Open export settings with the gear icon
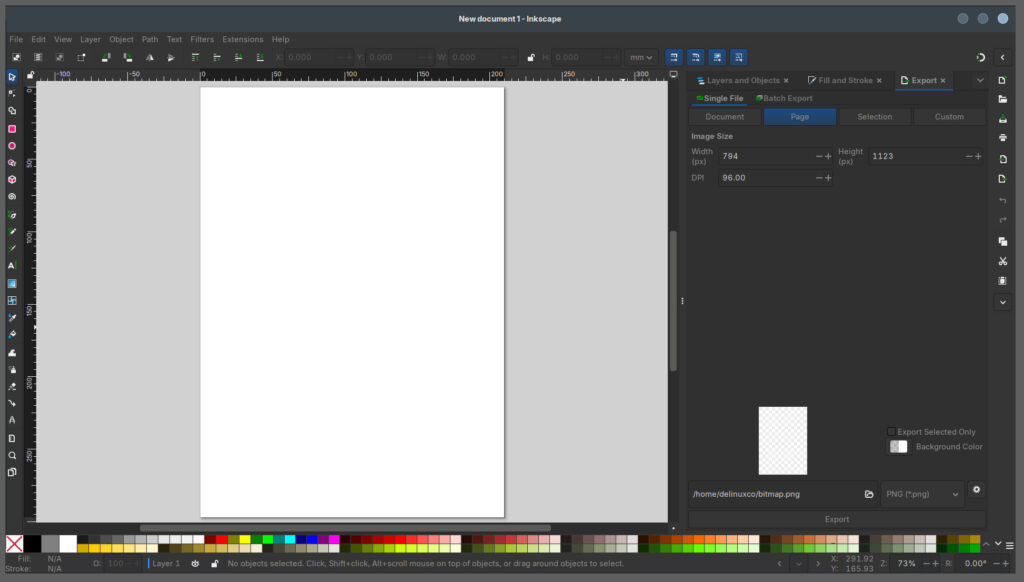The image size is (1024, 582). (x=976, y=491)
